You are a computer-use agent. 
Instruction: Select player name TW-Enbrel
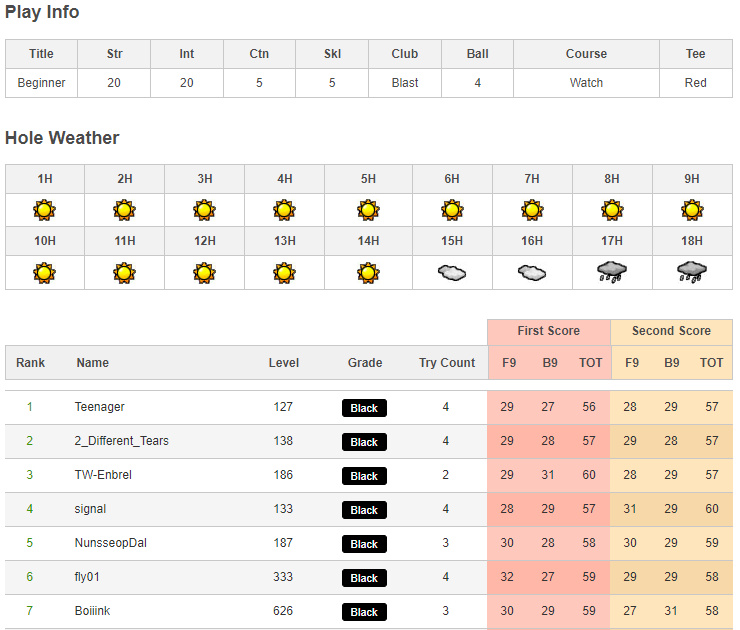[103, 475]
